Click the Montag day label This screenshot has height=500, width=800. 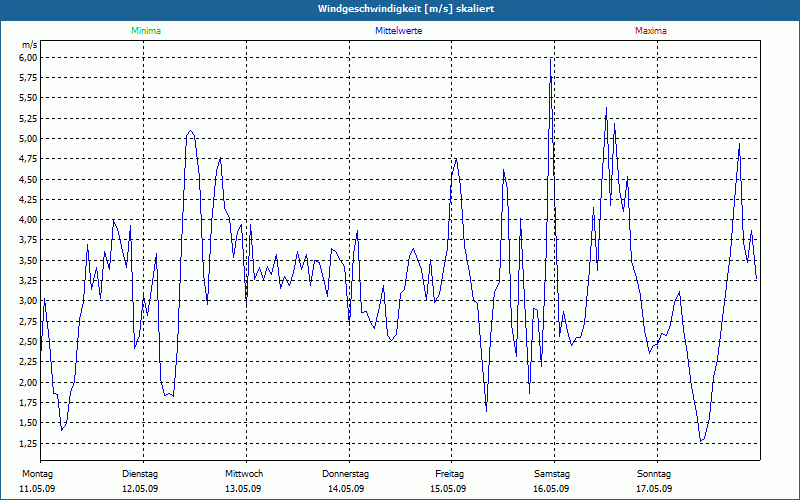[x=37, y=474]
